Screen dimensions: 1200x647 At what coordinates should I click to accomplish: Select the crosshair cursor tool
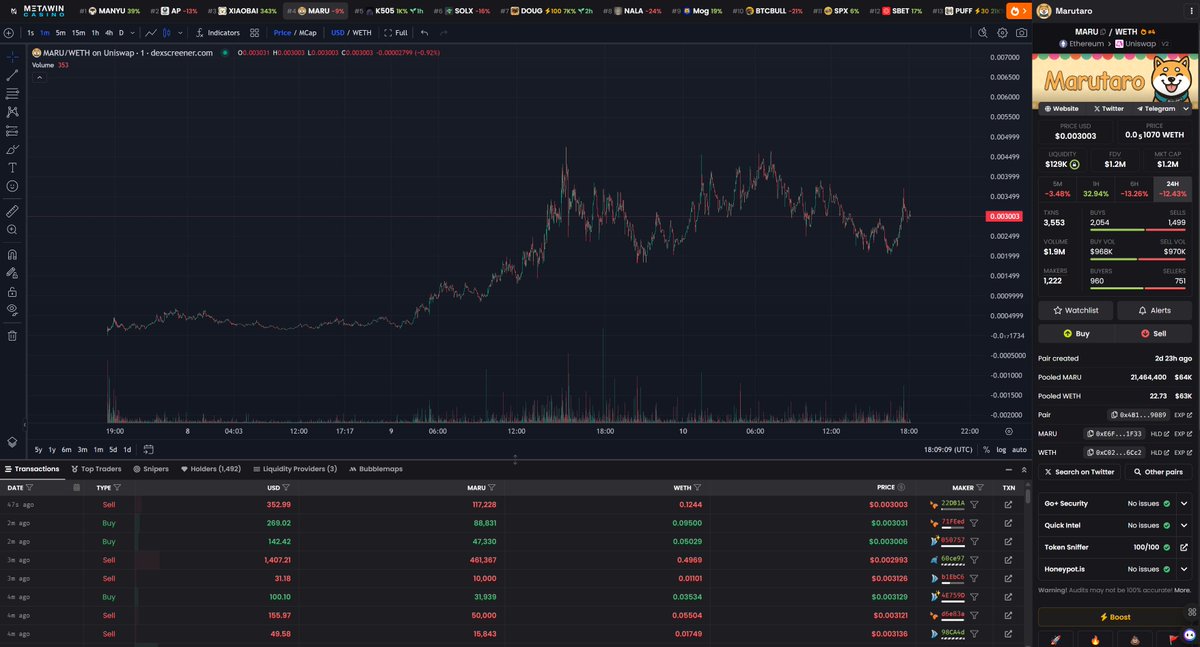[12, 56]
